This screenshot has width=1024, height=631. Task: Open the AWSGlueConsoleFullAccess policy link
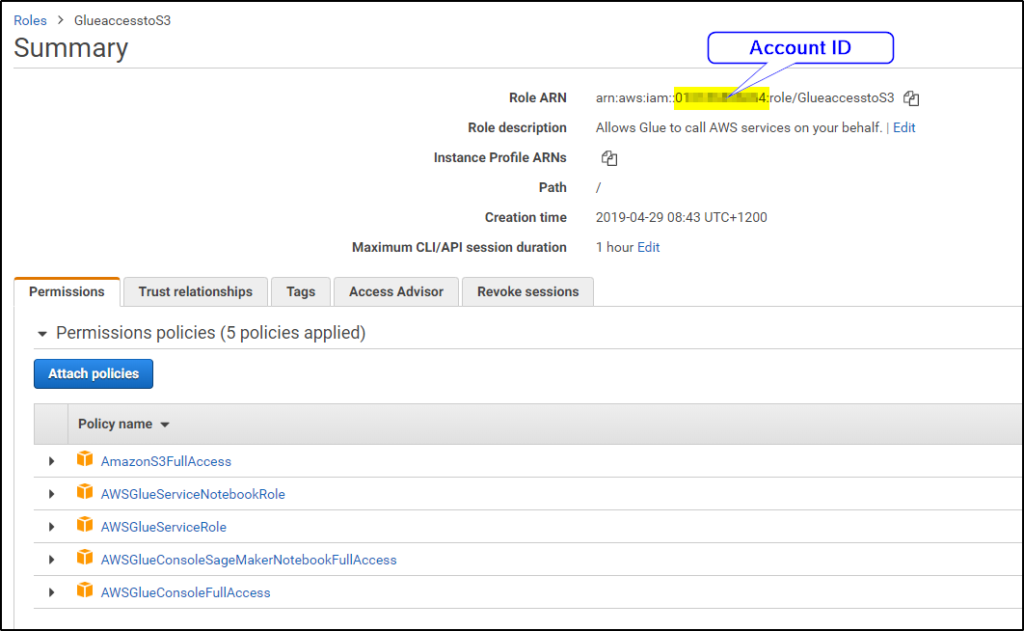[185, 593]
